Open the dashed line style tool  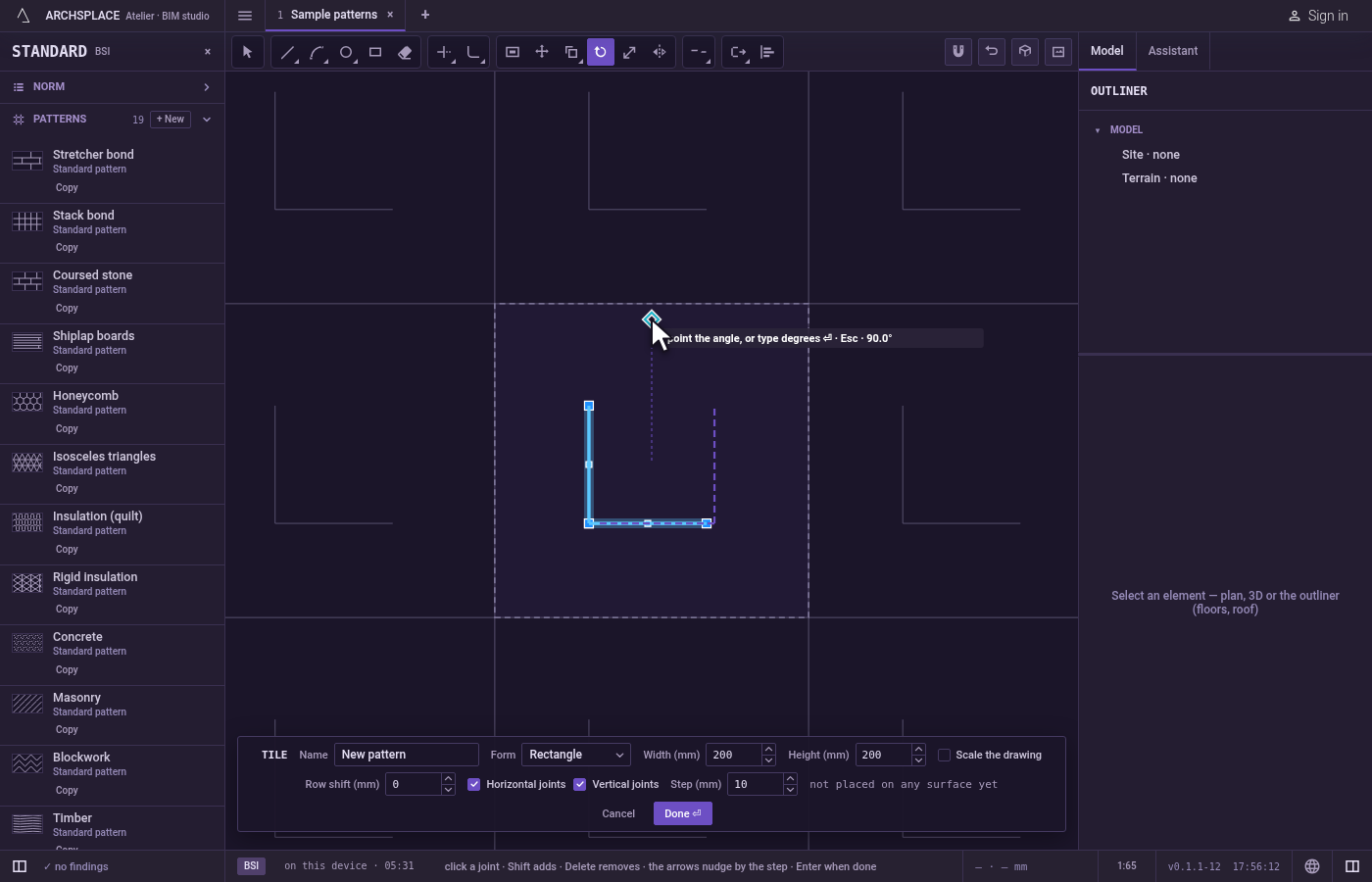[698, 52]
